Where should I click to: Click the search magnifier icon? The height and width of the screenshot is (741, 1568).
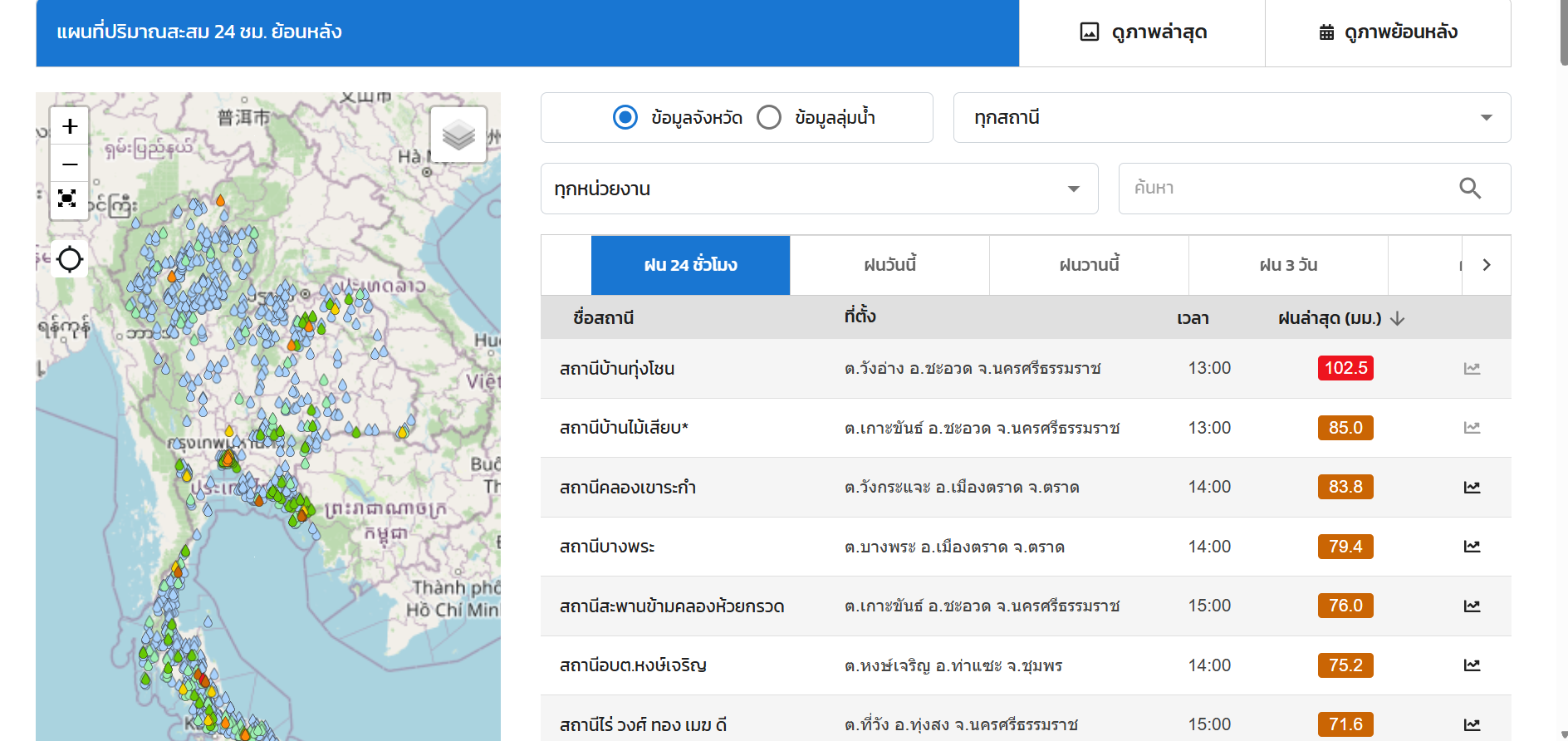pyautogui.click(x=1470, y=189)
